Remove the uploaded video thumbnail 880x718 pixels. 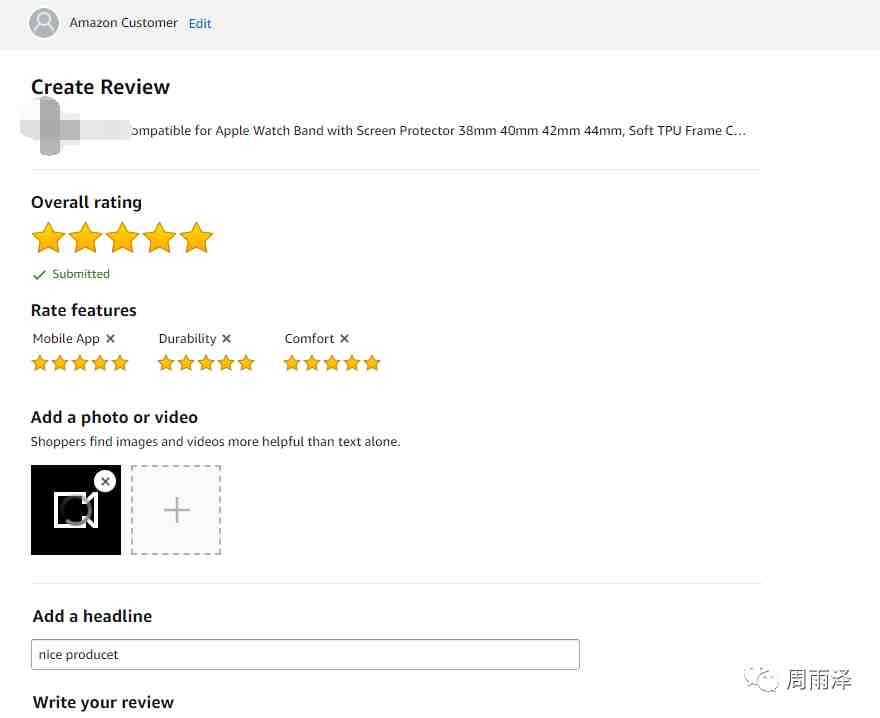pos(105,481)
